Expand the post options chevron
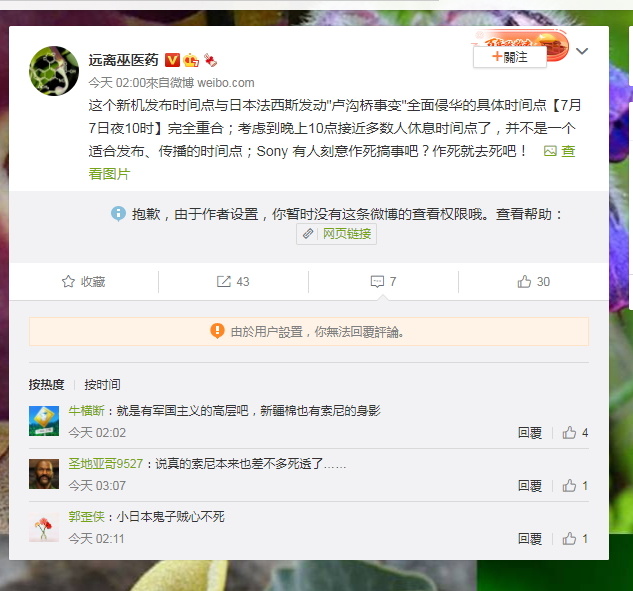Screen dimensions: 633x591 [582, 51]
